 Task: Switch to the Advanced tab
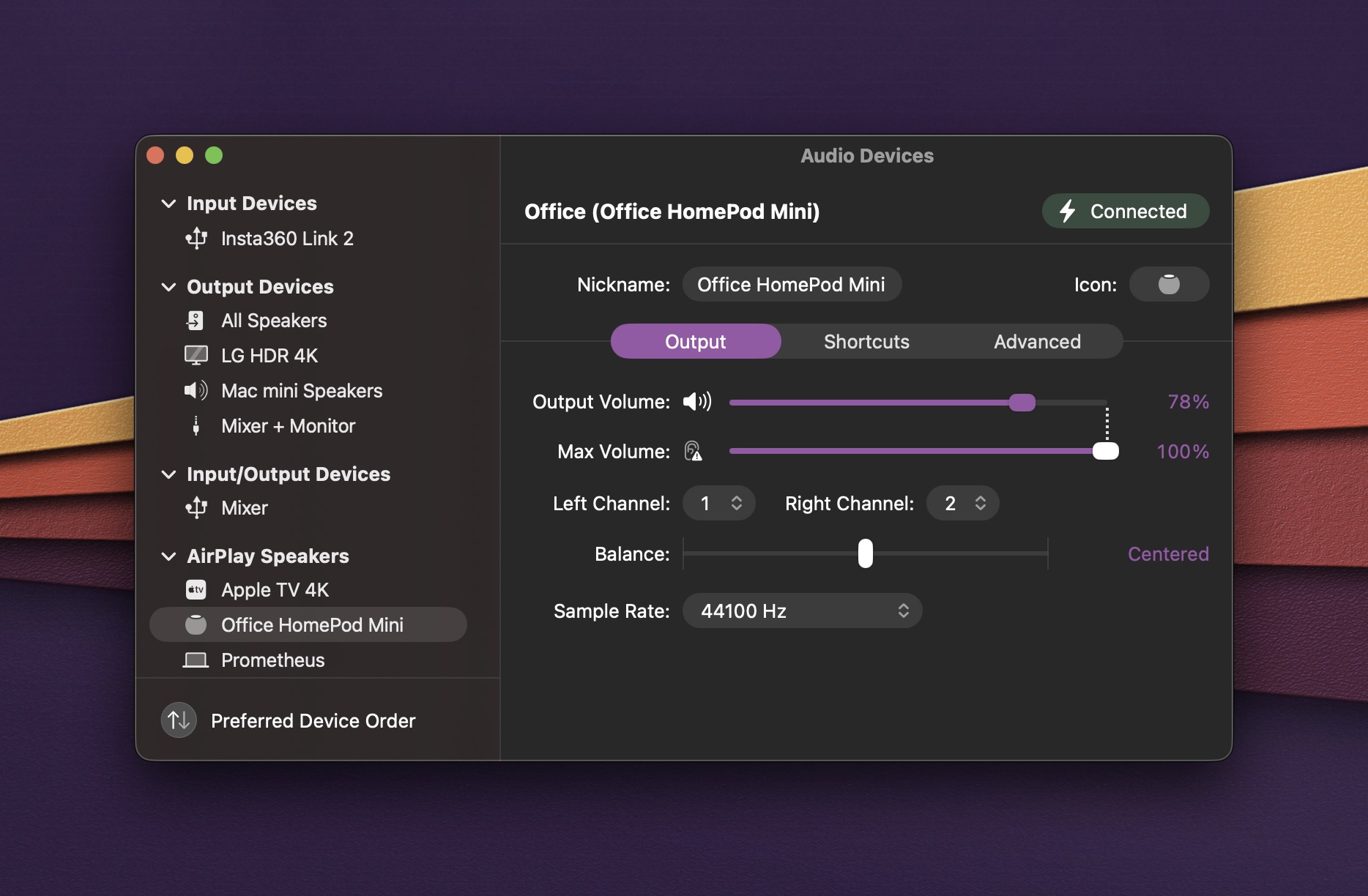pos(1037,342)
